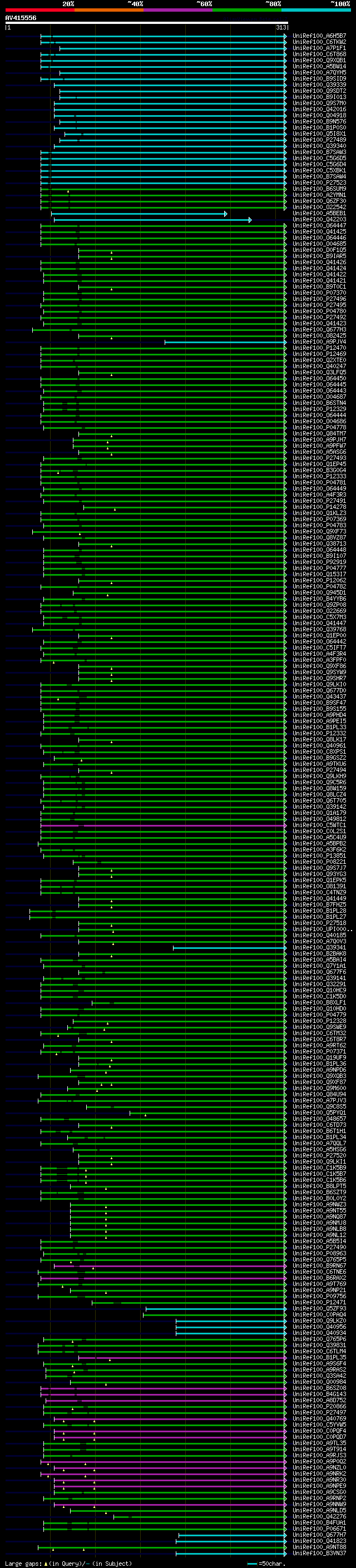Select label UniRef100_B6SUM9
The image size is (356, 1568).
pyautogui.click(x=319, y=189)
